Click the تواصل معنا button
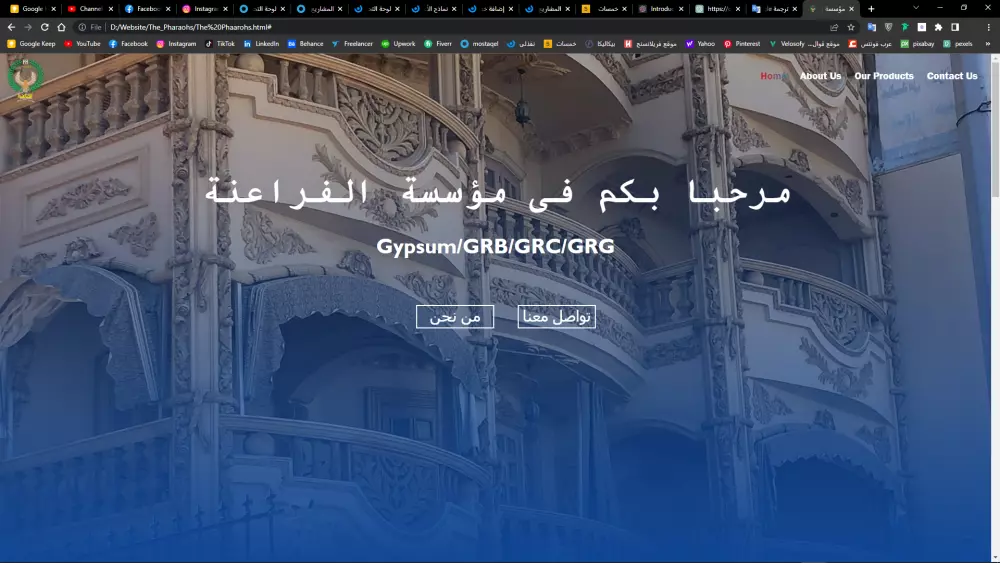Screen dimensions: 1000x563 click(x=556, y=317)
